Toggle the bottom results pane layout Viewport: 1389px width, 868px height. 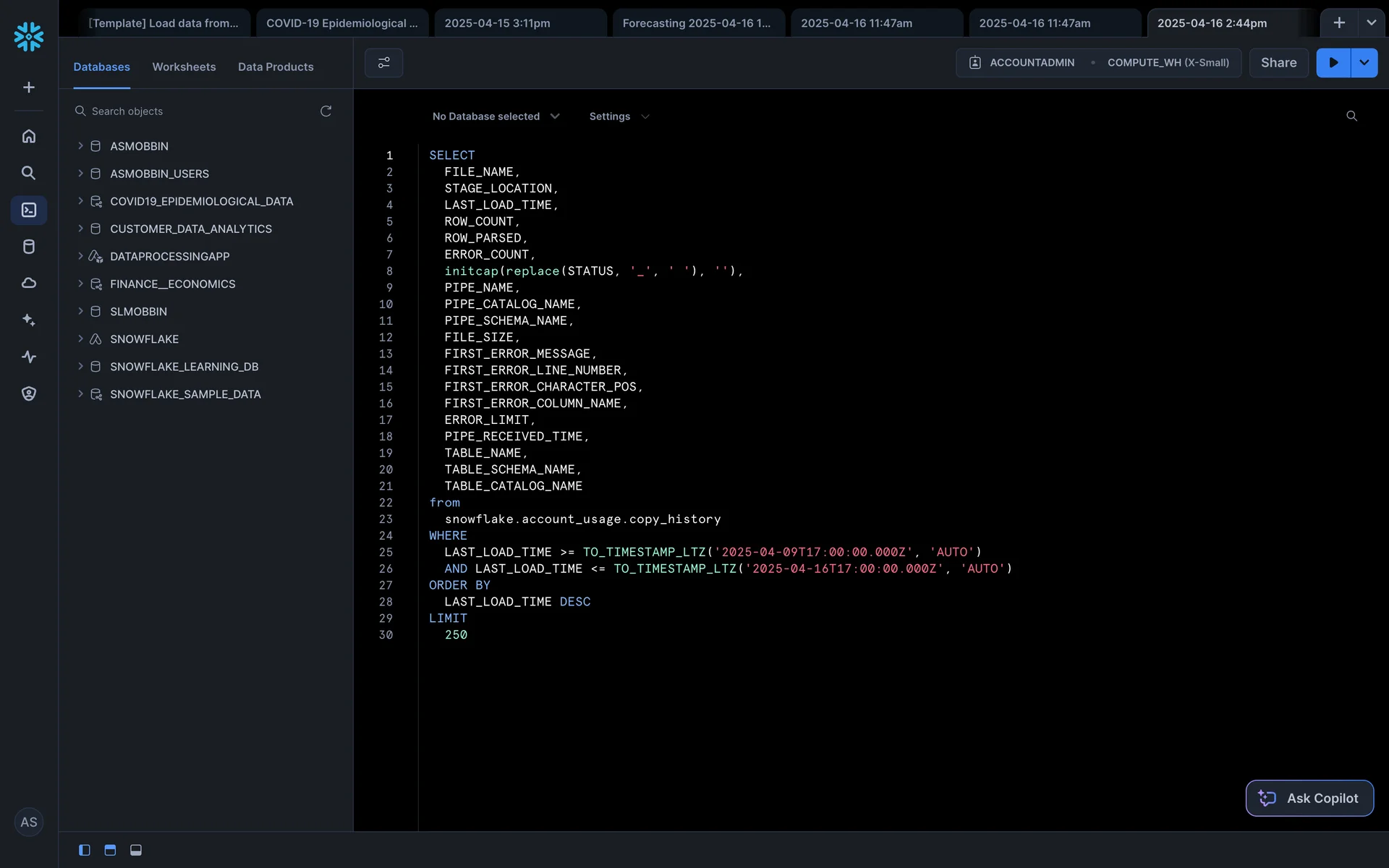click(136, 850)
